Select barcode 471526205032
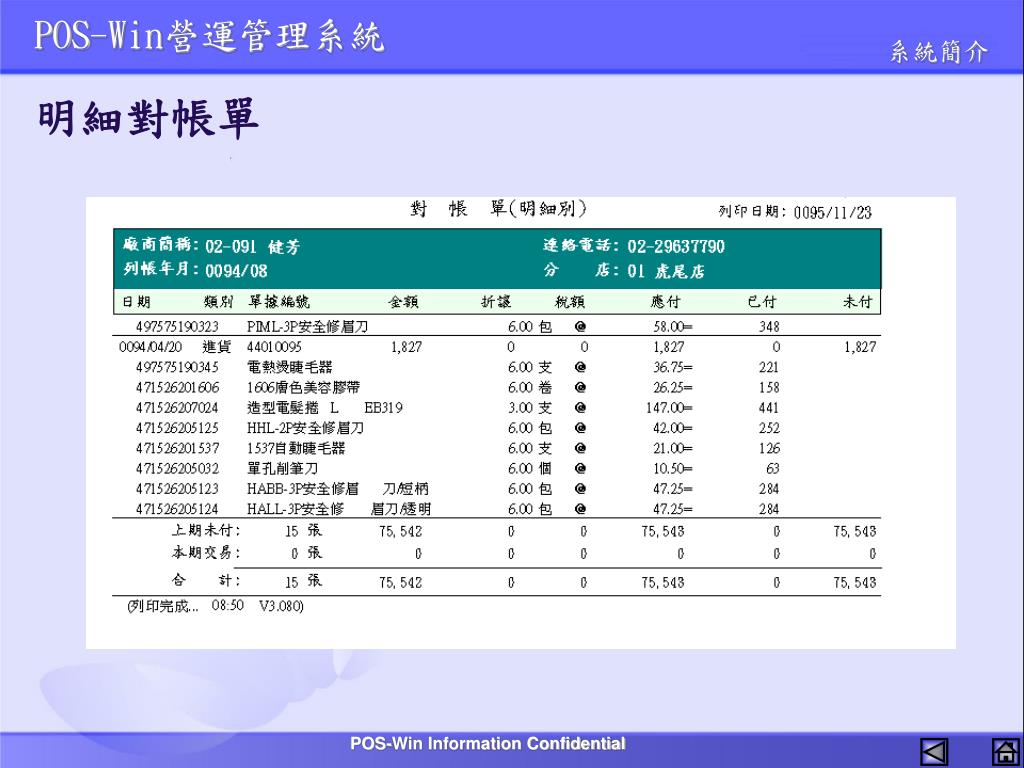 (177, 468)
